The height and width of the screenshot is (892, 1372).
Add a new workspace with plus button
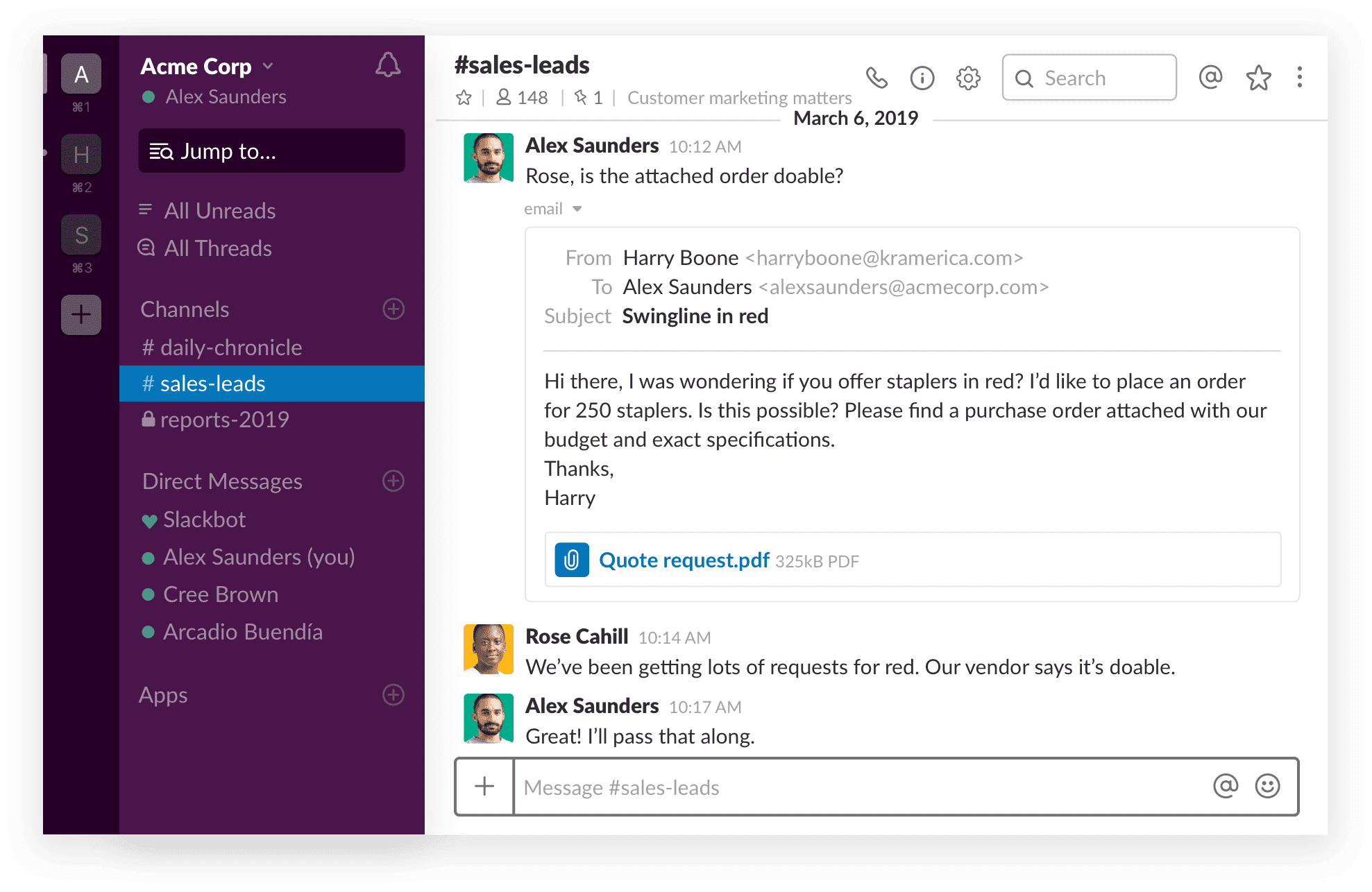pyautogui.click(x=81, y=315)
